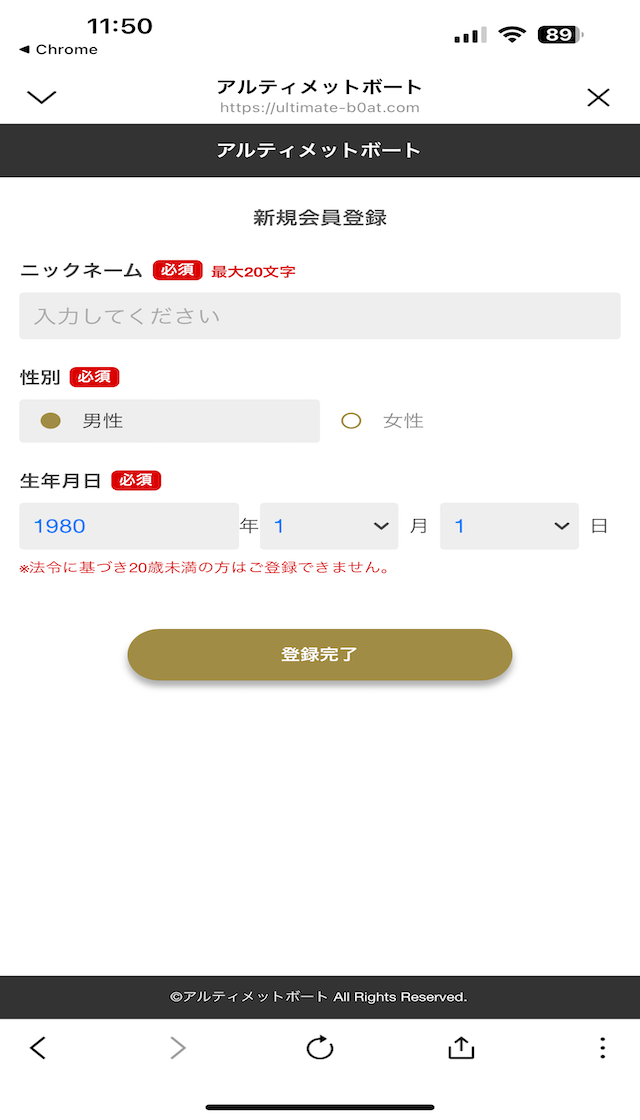Tap the browser forward arrow
The width and height of the screenshot is (640, 1120).
[178, 1047]
